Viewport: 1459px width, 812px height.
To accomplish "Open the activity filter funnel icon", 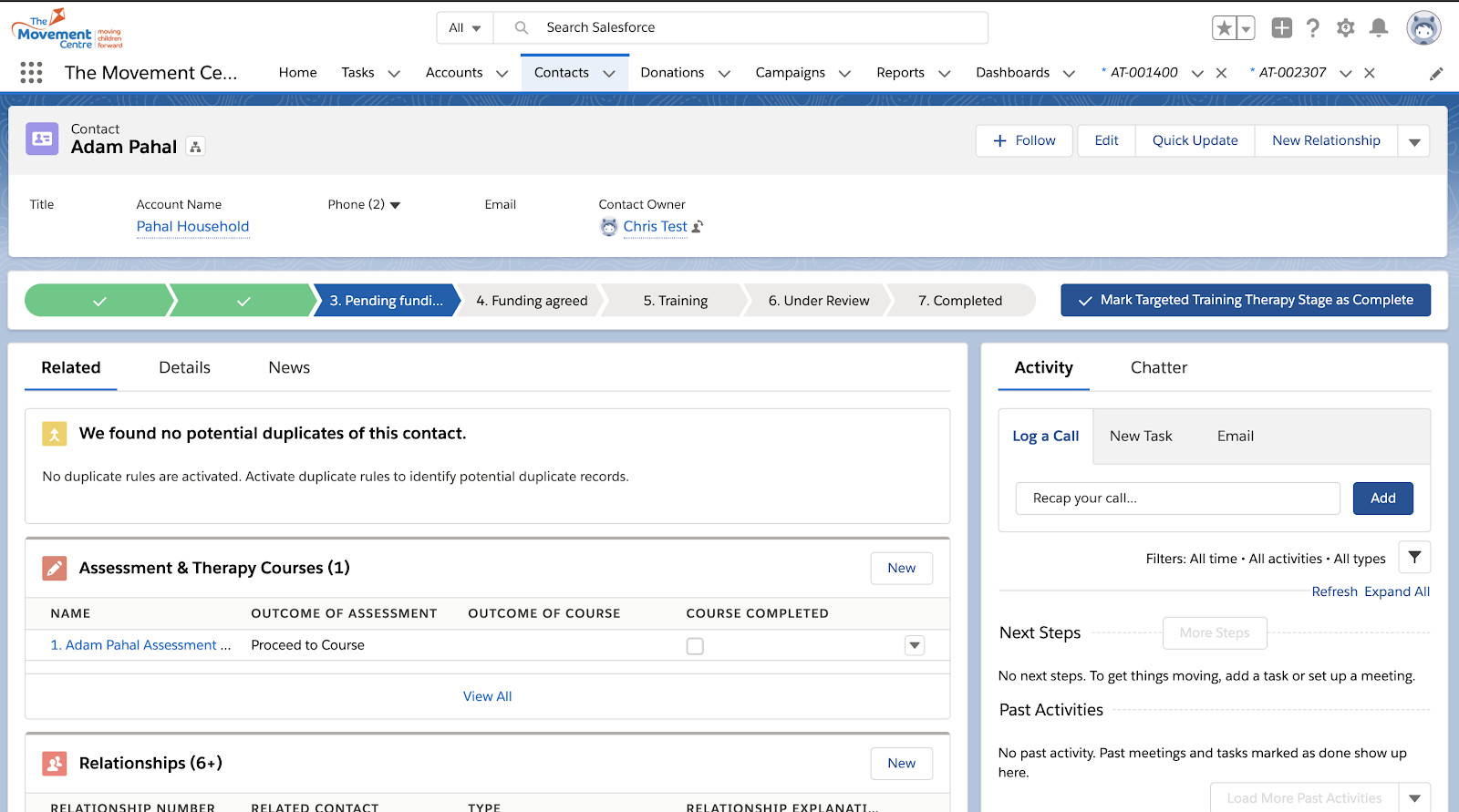I will point(1414,557).
